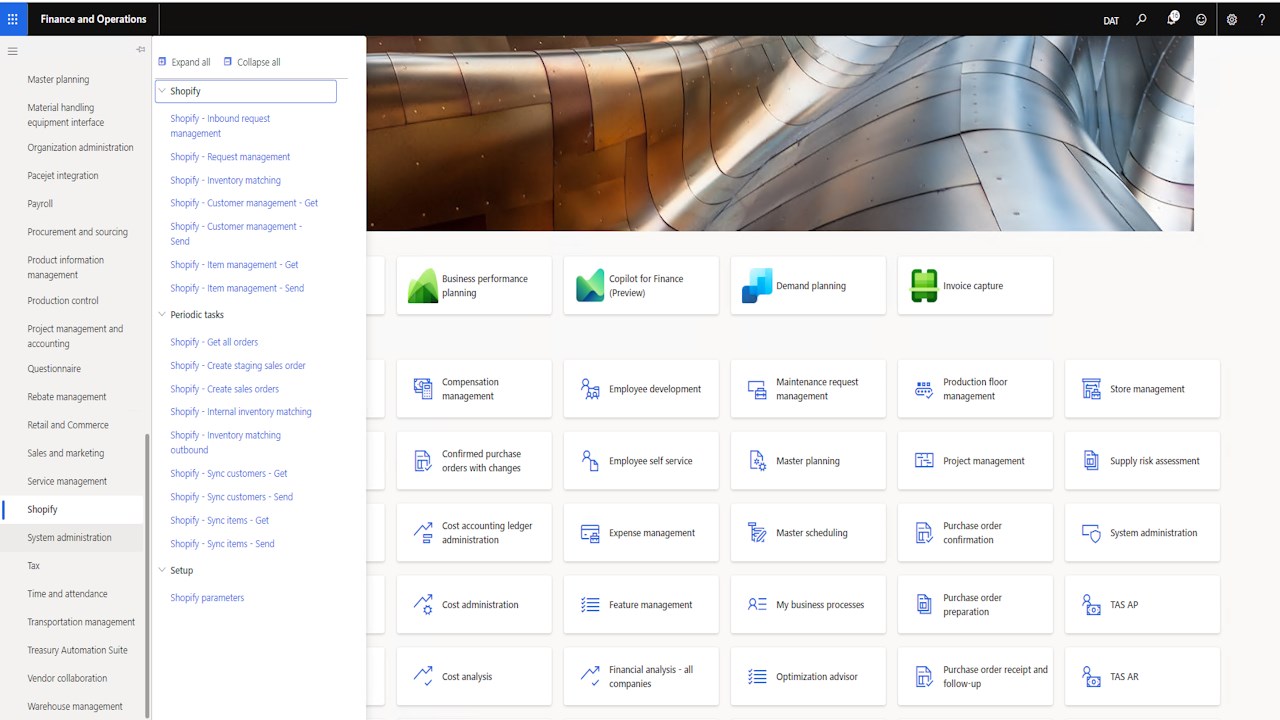The height and width of the screenshot is (720, 1280).
Task: Open Shopify - Internal inventory matching link
Action: [x=241, y=412]
